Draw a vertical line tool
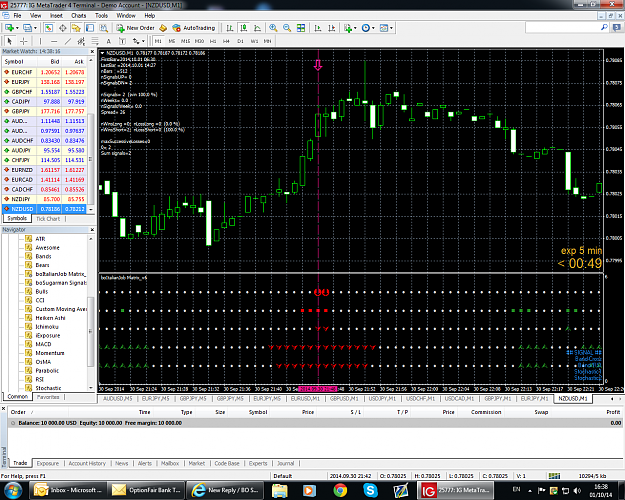 [40, 41]
